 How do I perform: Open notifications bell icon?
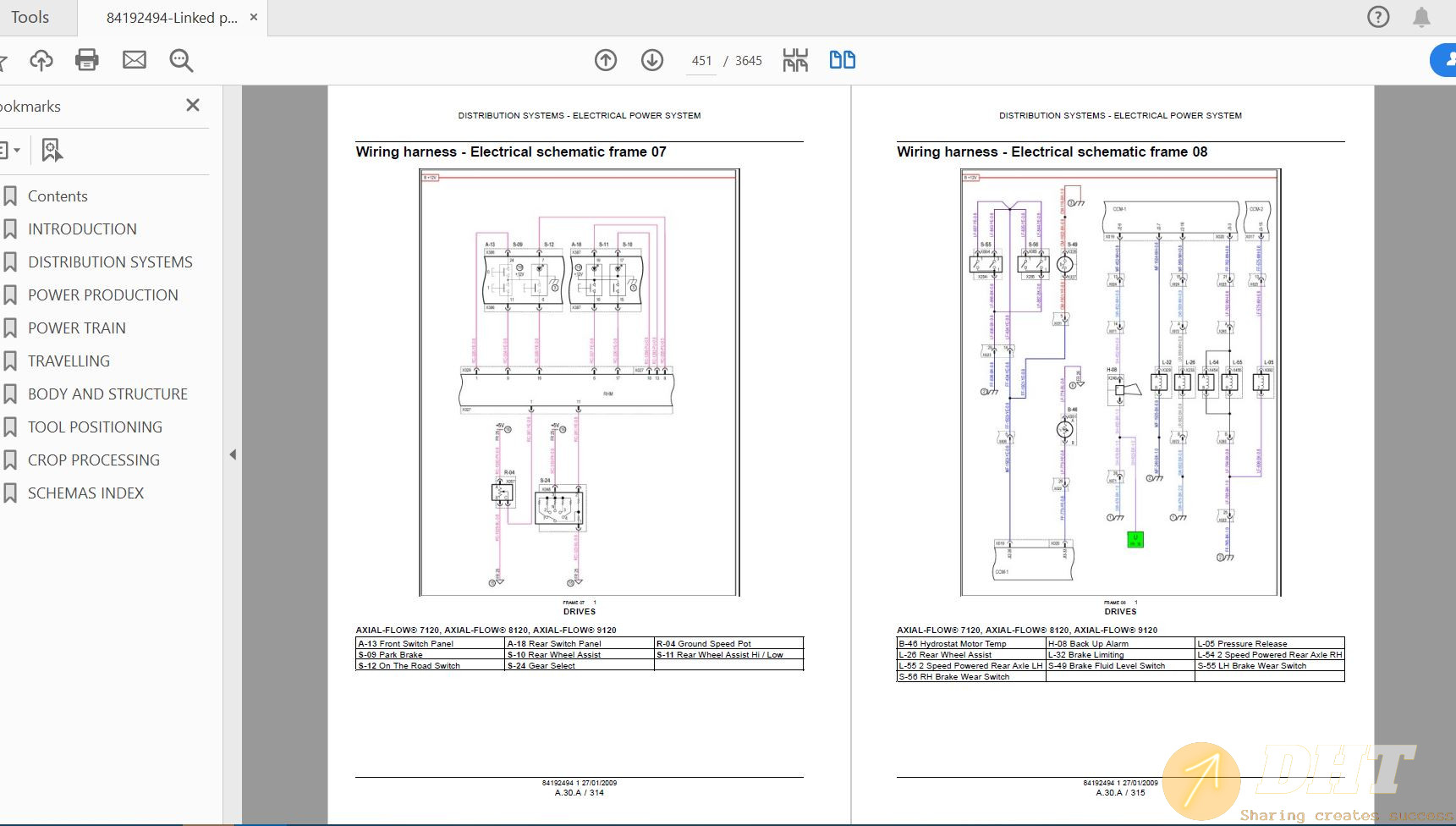coord(1421,17)
